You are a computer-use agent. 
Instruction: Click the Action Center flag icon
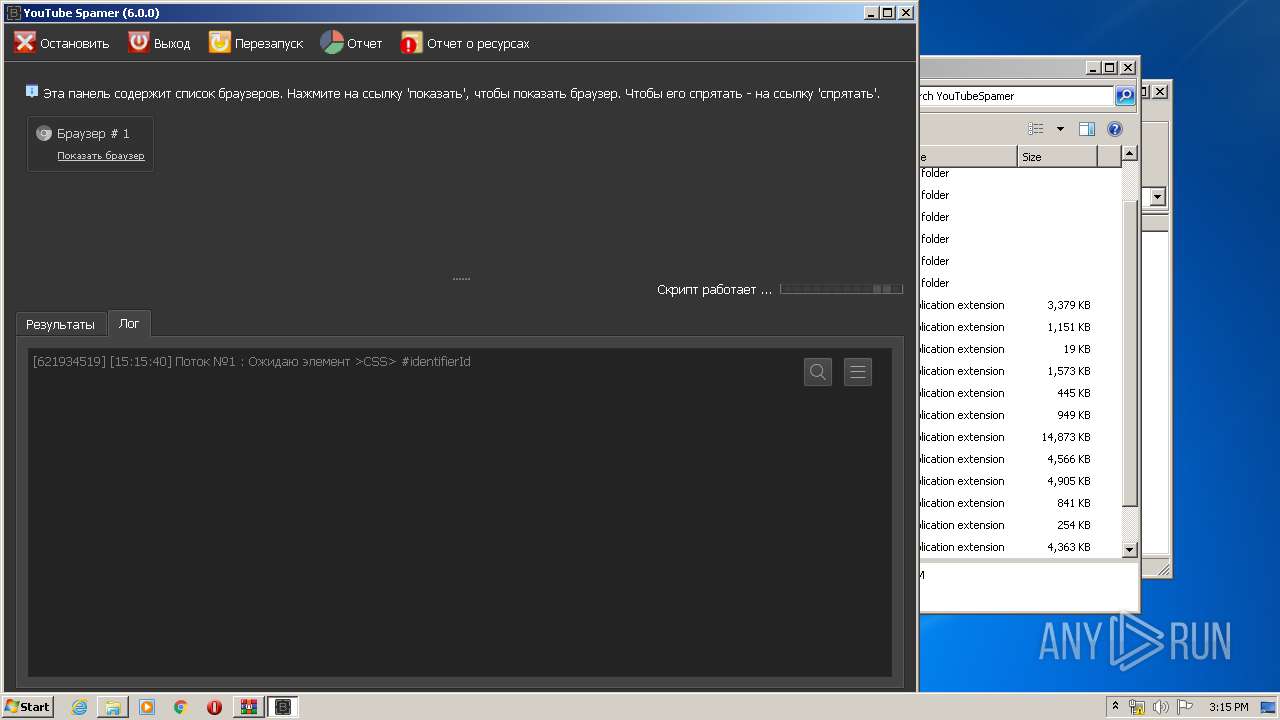coord(1185,707)
